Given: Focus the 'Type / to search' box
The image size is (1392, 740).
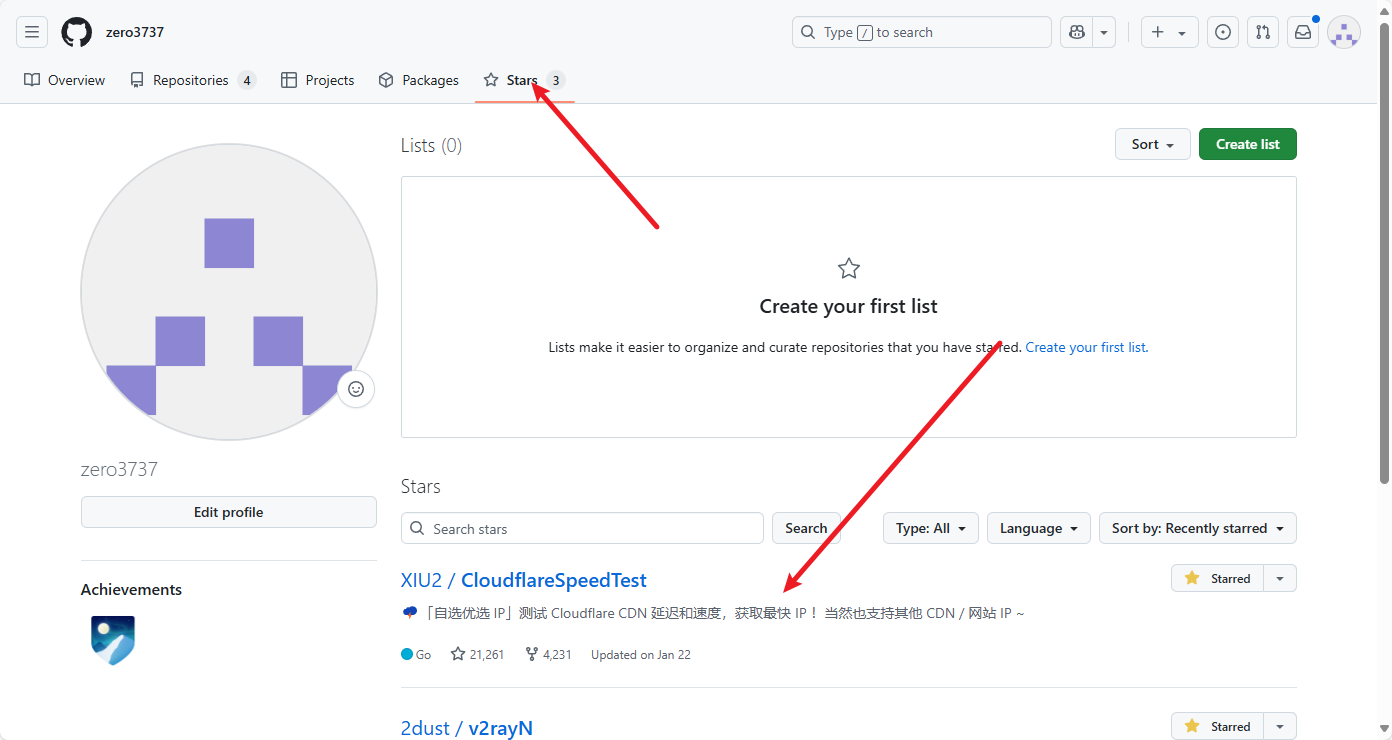Looking at the screenshot, I should coord(922,32).
